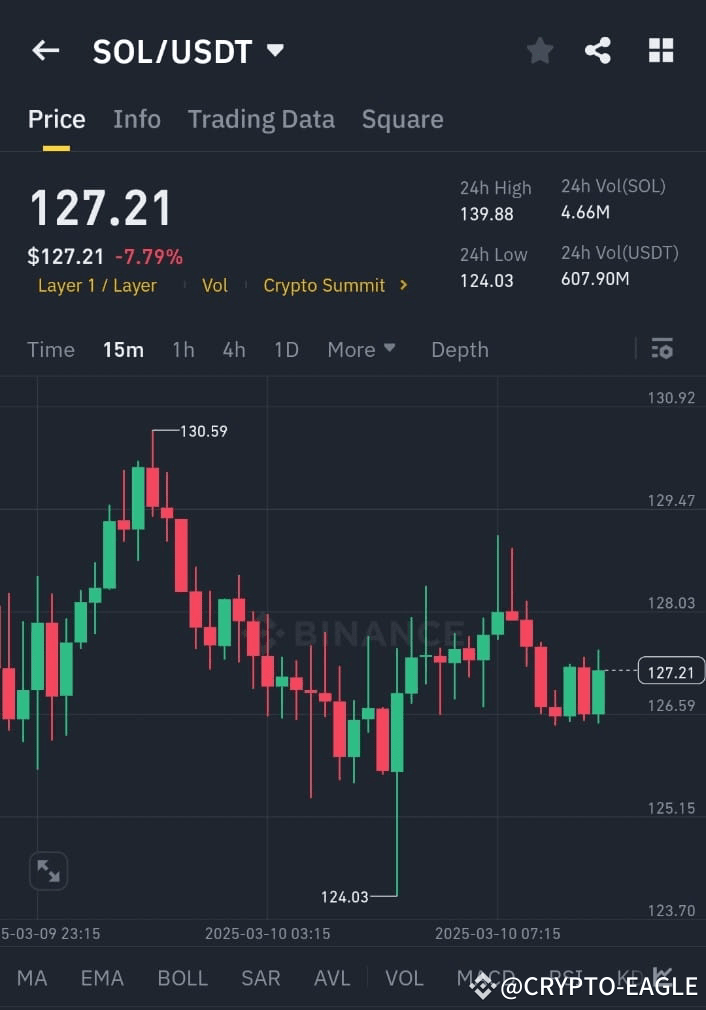Toggle the VOL indicator on
Image resolution: width=706 pixels, height=1010 pixels.
pyautogui.click(x=404, y=978)
